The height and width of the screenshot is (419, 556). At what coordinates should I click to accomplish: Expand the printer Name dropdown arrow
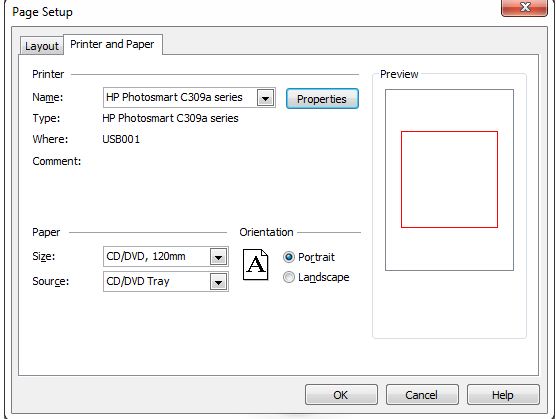coord(266,98)
